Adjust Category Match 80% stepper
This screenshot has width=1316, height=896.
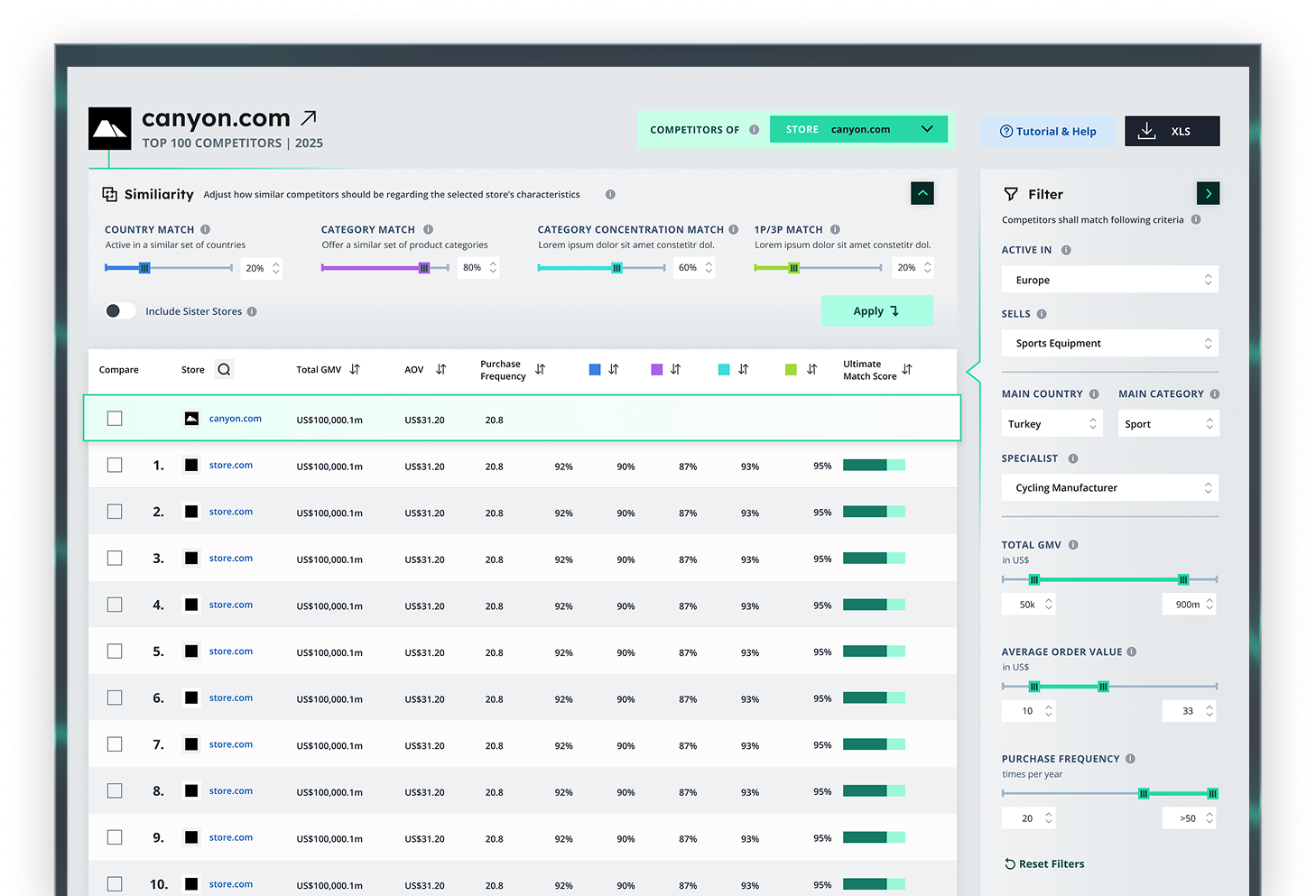pyautogui.click(x=493, y=268)
